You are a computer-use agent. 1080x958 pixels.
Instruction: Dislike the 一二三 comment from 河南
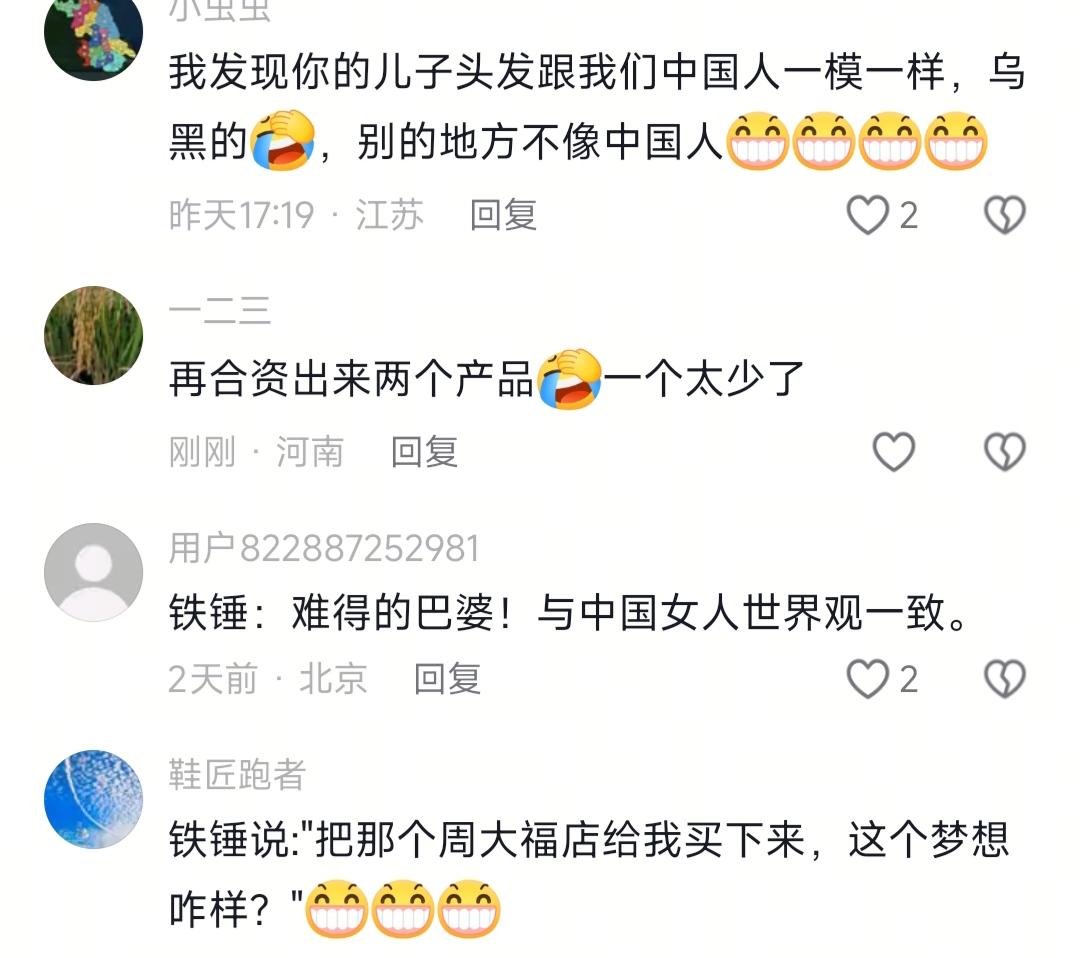1005,452
